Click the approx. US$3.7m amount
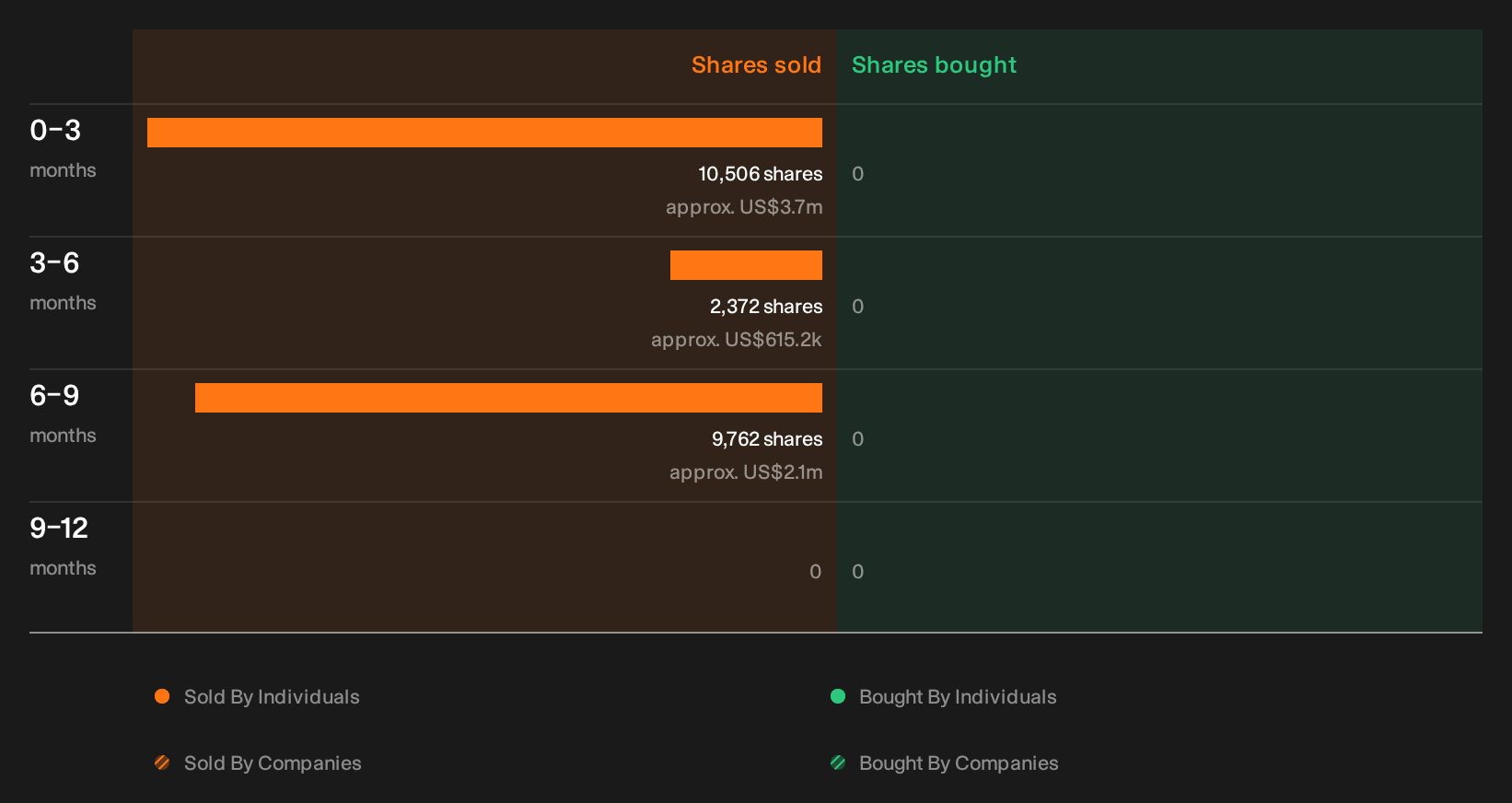 (744, 207)
